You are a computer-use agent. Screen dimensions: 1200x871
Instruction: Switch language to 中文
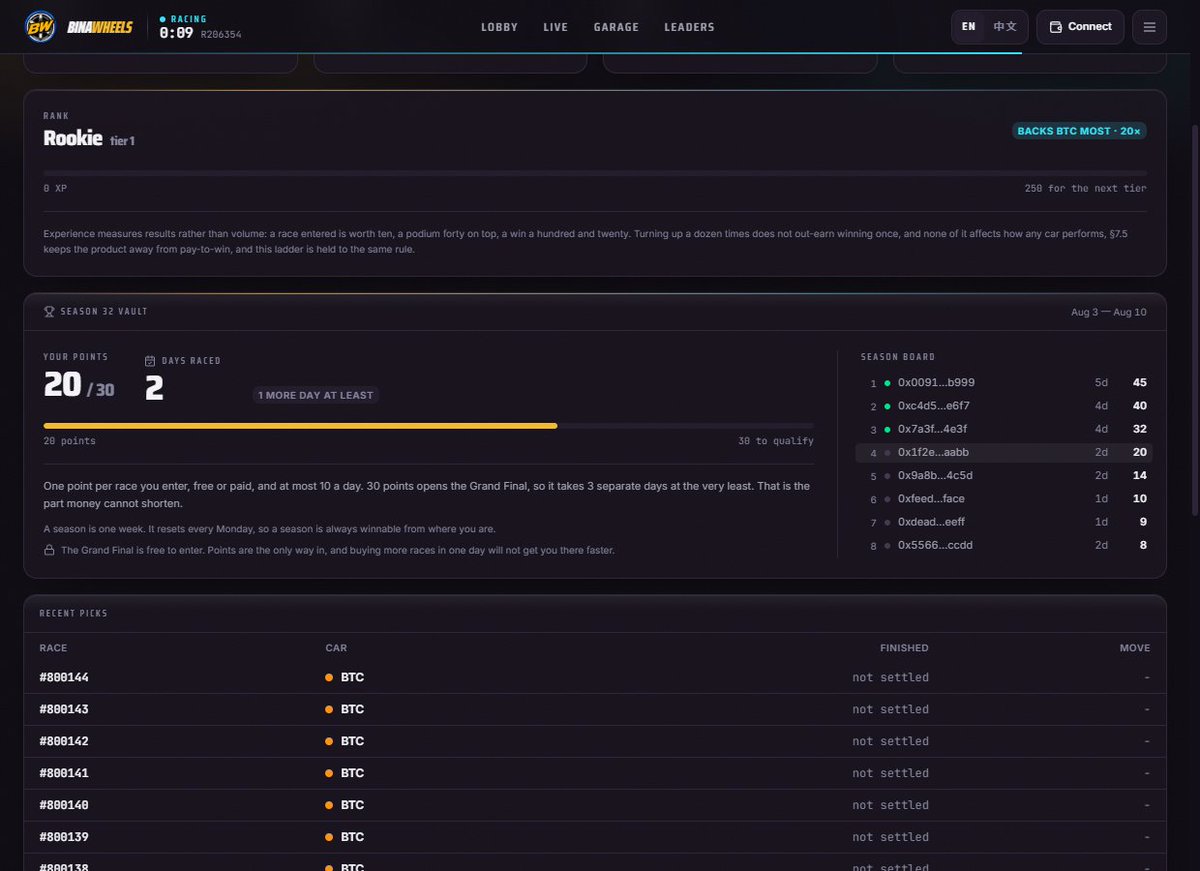(x=1005, y=27)
